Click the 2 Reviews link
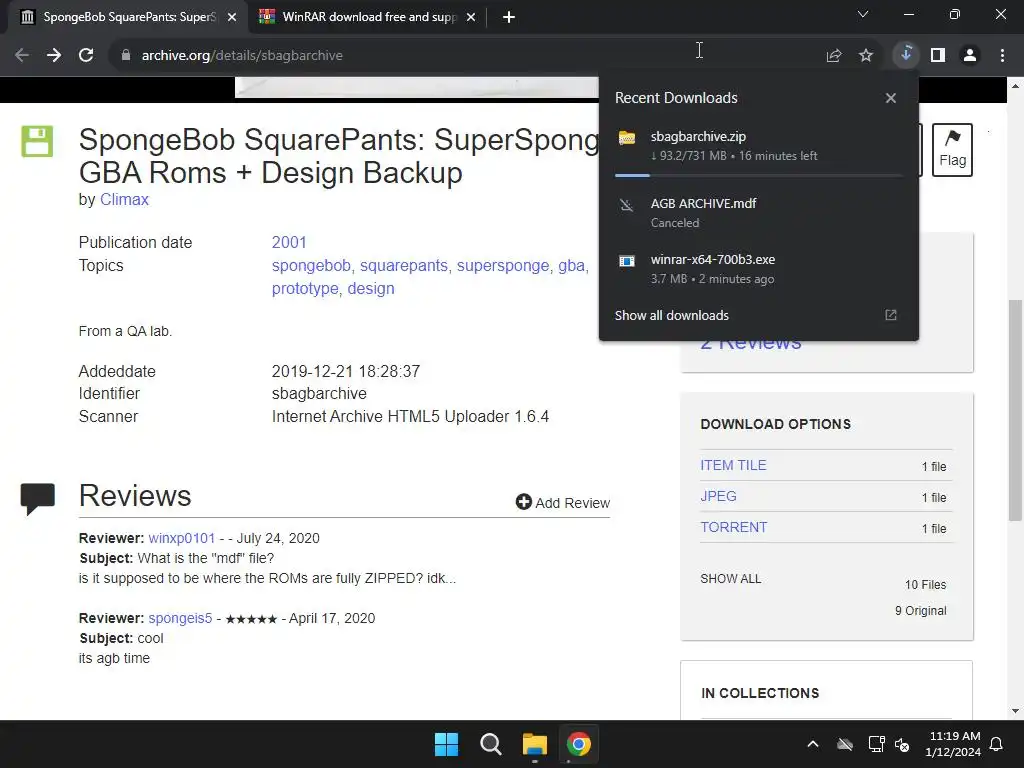The height and width of the screenshot is (768, 1024). click(x=751, y=345)
